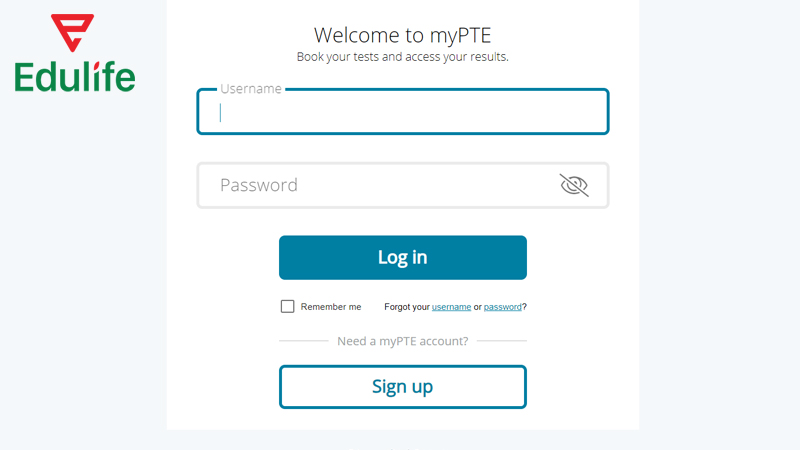
Task: Click the green Edulife wordmark
Action: [75, 76]
